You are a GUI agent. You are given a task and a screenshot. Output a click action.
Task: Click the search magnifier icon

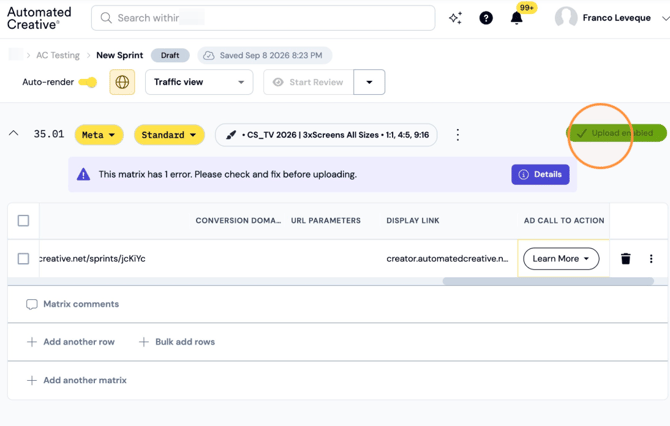(106, 18)
